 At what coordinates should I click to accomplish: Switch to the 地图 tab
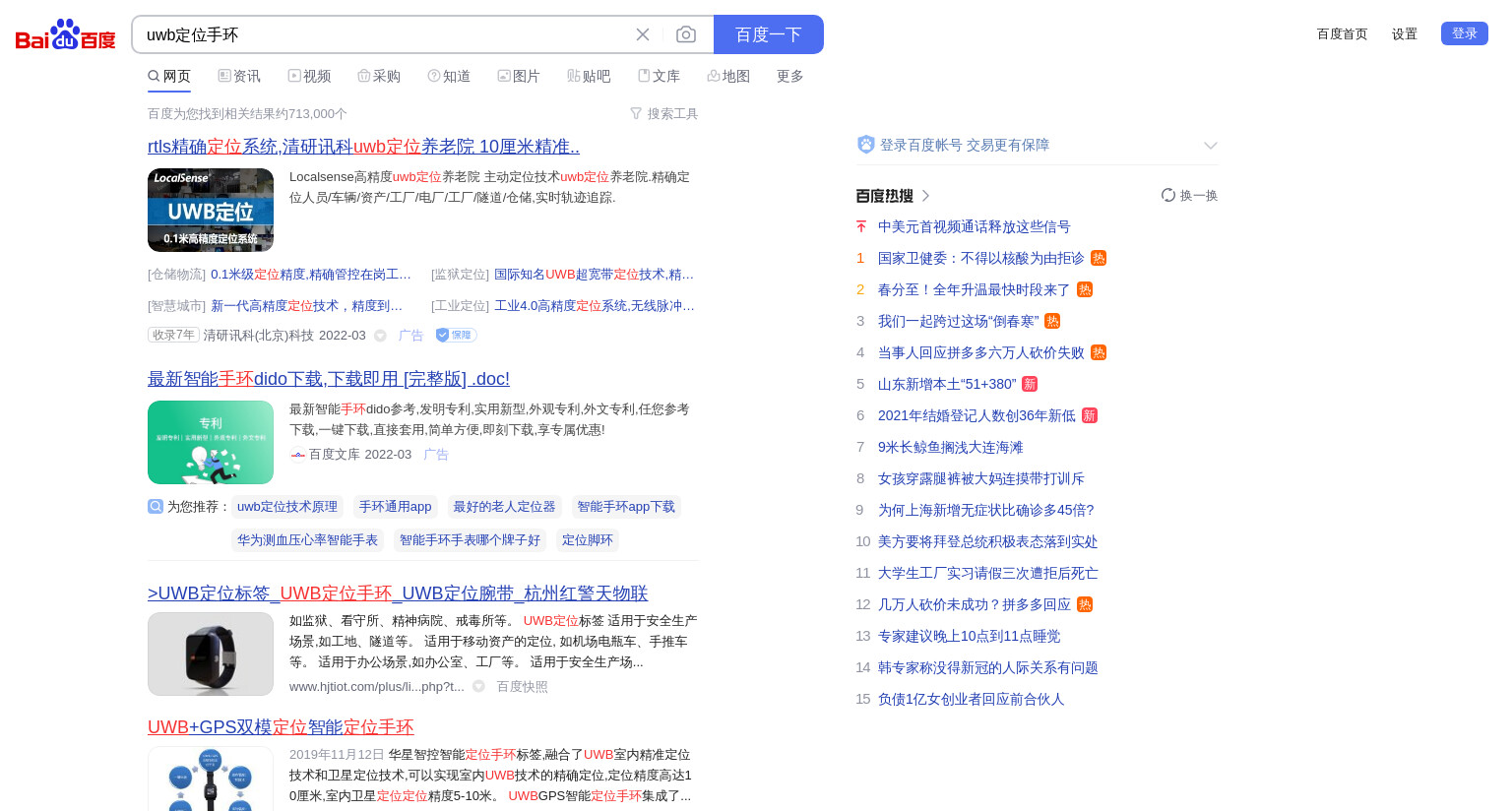728,76
